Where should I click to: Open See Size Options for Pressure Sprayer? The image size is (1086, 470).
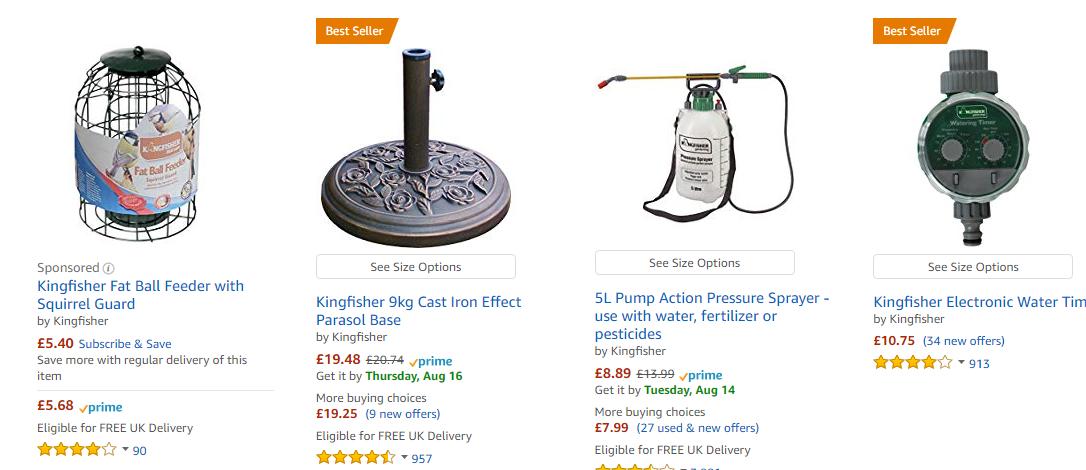694,263
